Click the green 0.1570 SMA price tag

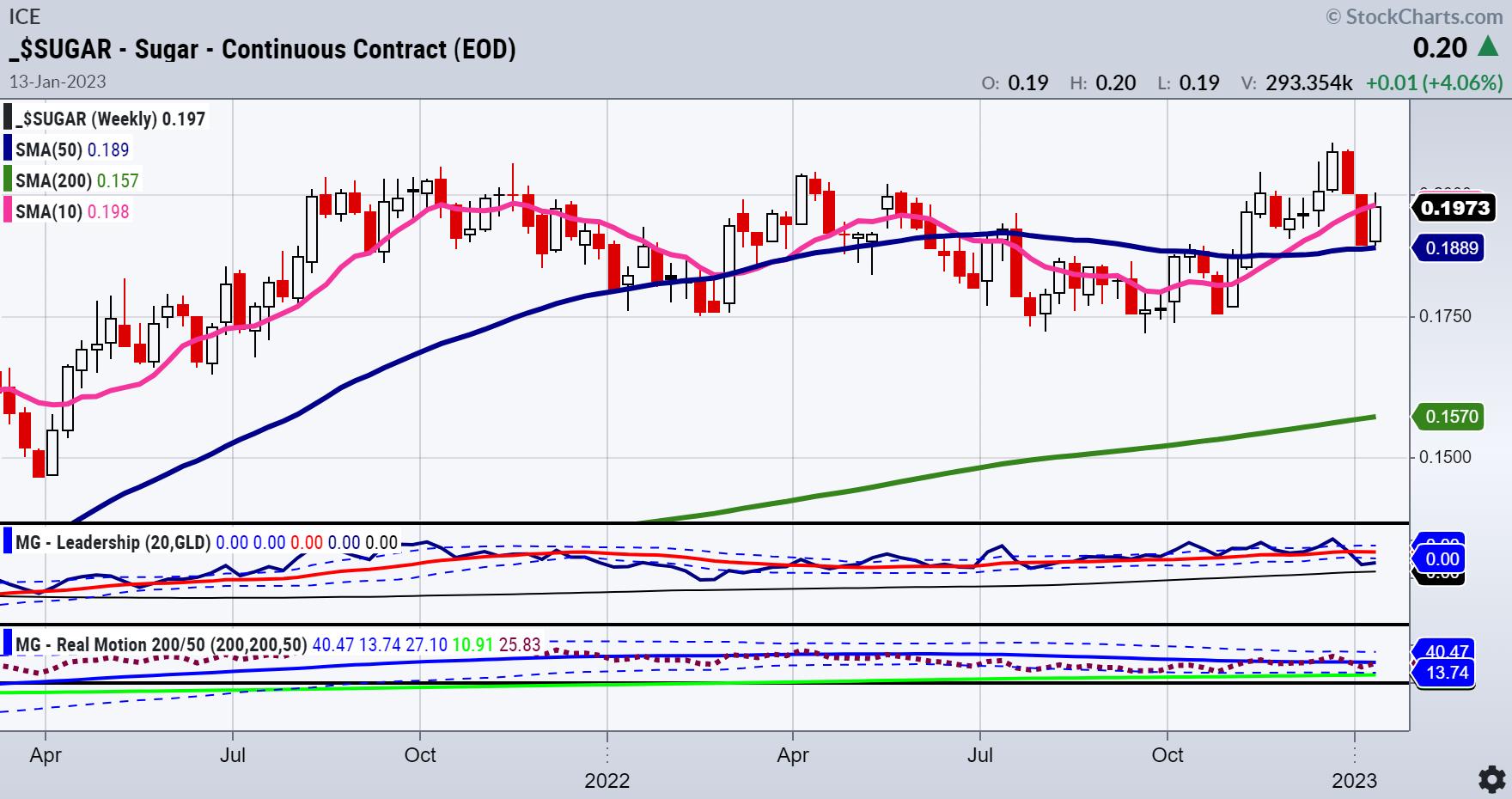click(1451, 417)
